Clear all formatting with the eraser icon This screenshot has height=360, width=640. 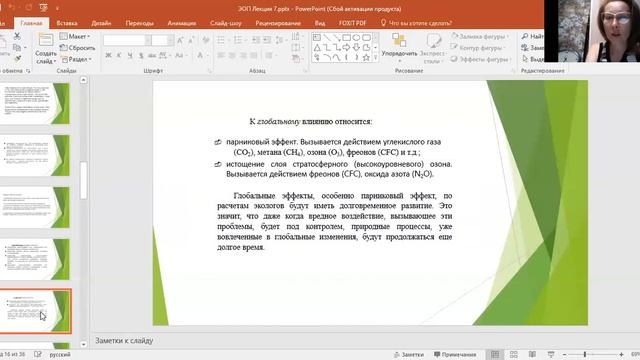206,40
